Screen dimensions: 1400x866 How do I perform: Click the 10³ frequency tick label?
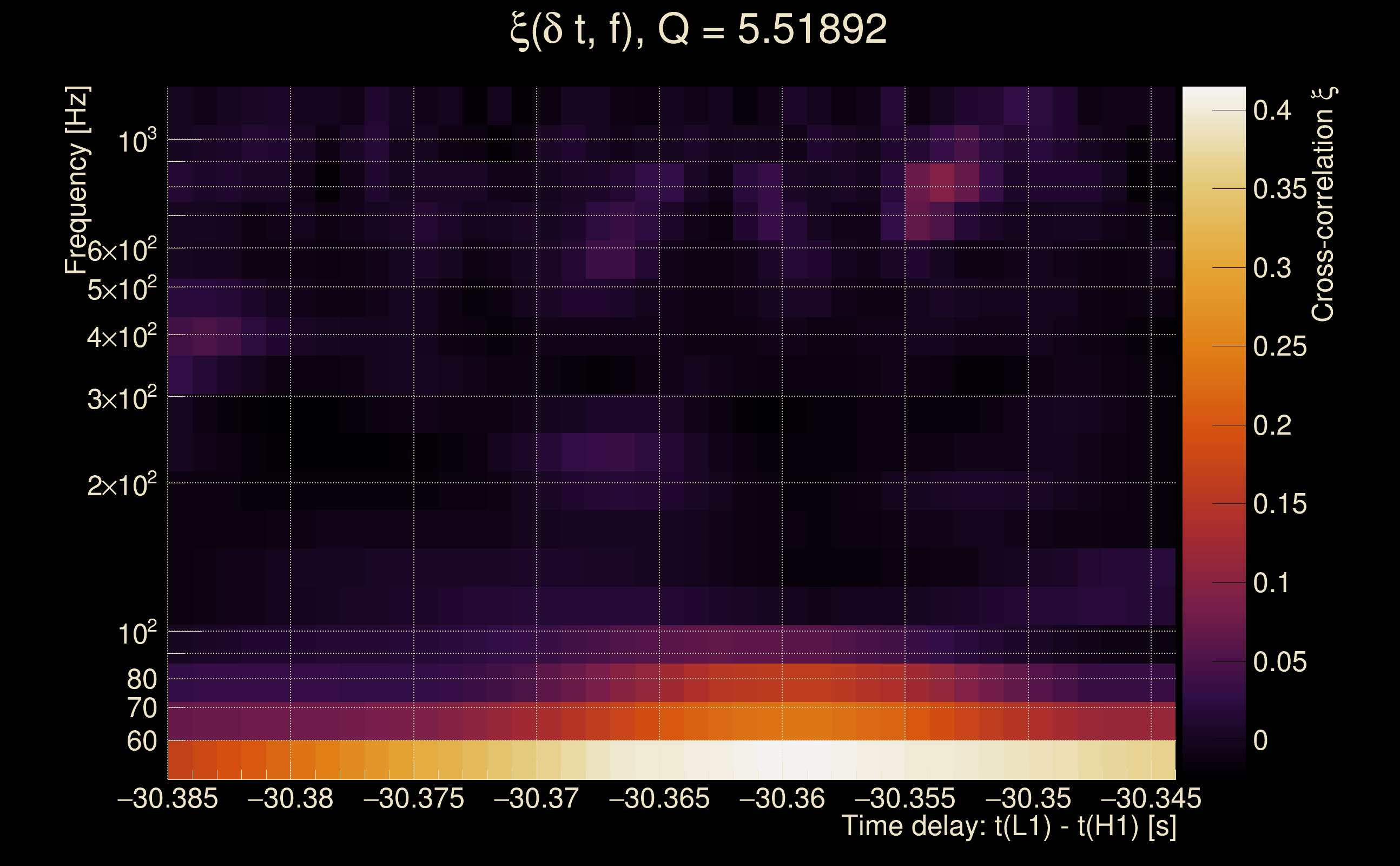click(x=136, y=141)
